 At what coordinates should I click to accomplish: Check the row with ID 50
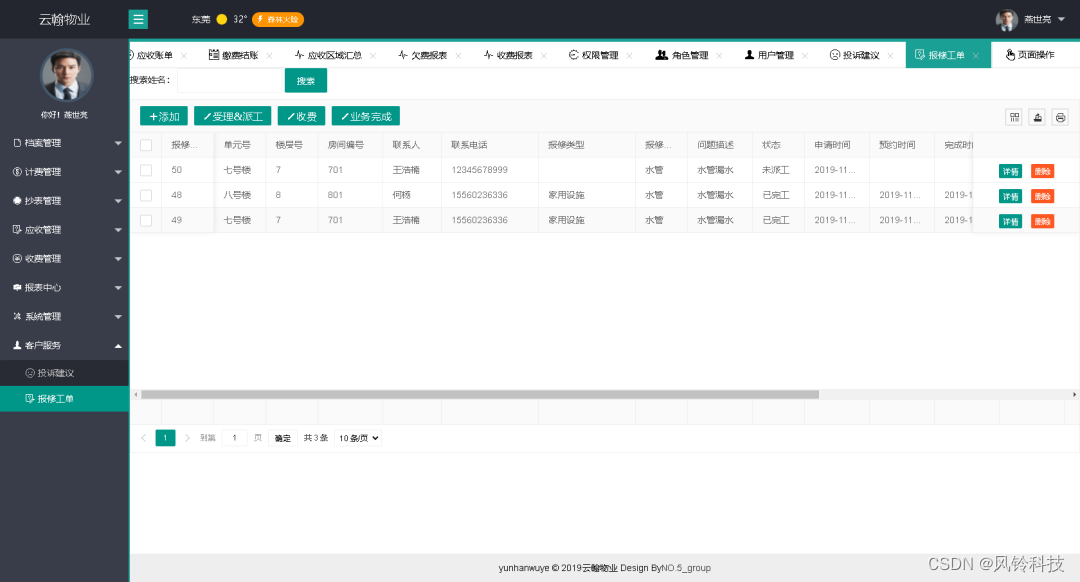click(x=146, y=170)
